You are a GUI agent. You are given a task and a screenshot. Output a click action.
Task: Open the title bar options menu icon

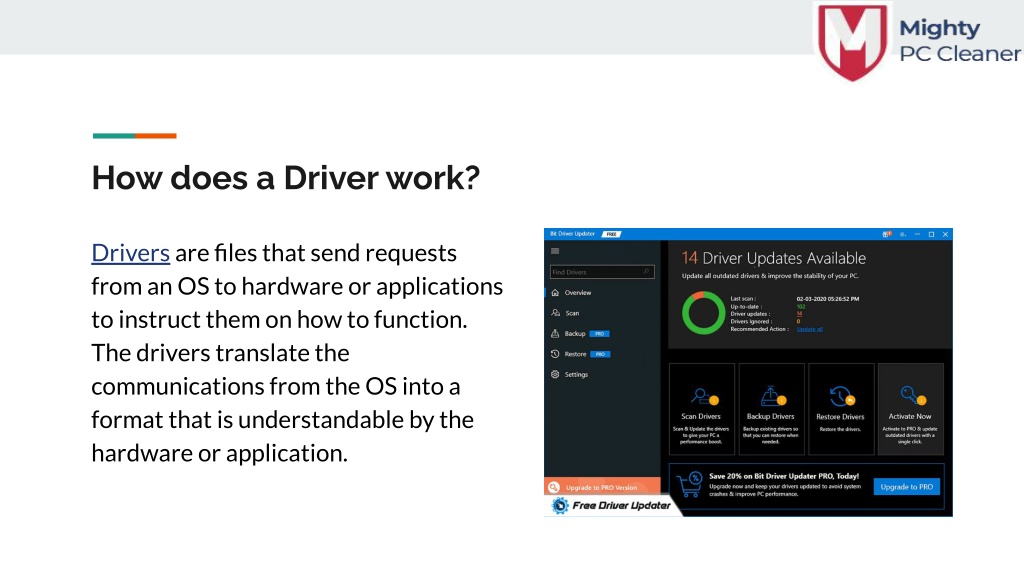[x=903, y=234]
